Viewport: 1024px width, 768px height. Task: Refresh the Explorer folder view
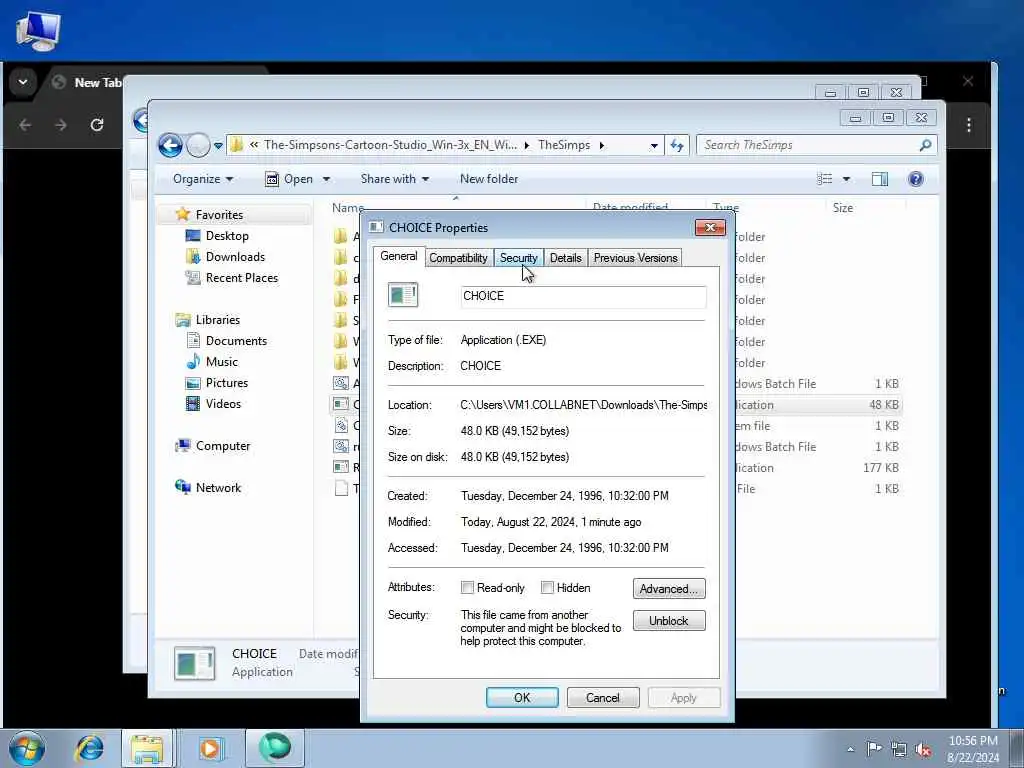click(x=677, y=146)
